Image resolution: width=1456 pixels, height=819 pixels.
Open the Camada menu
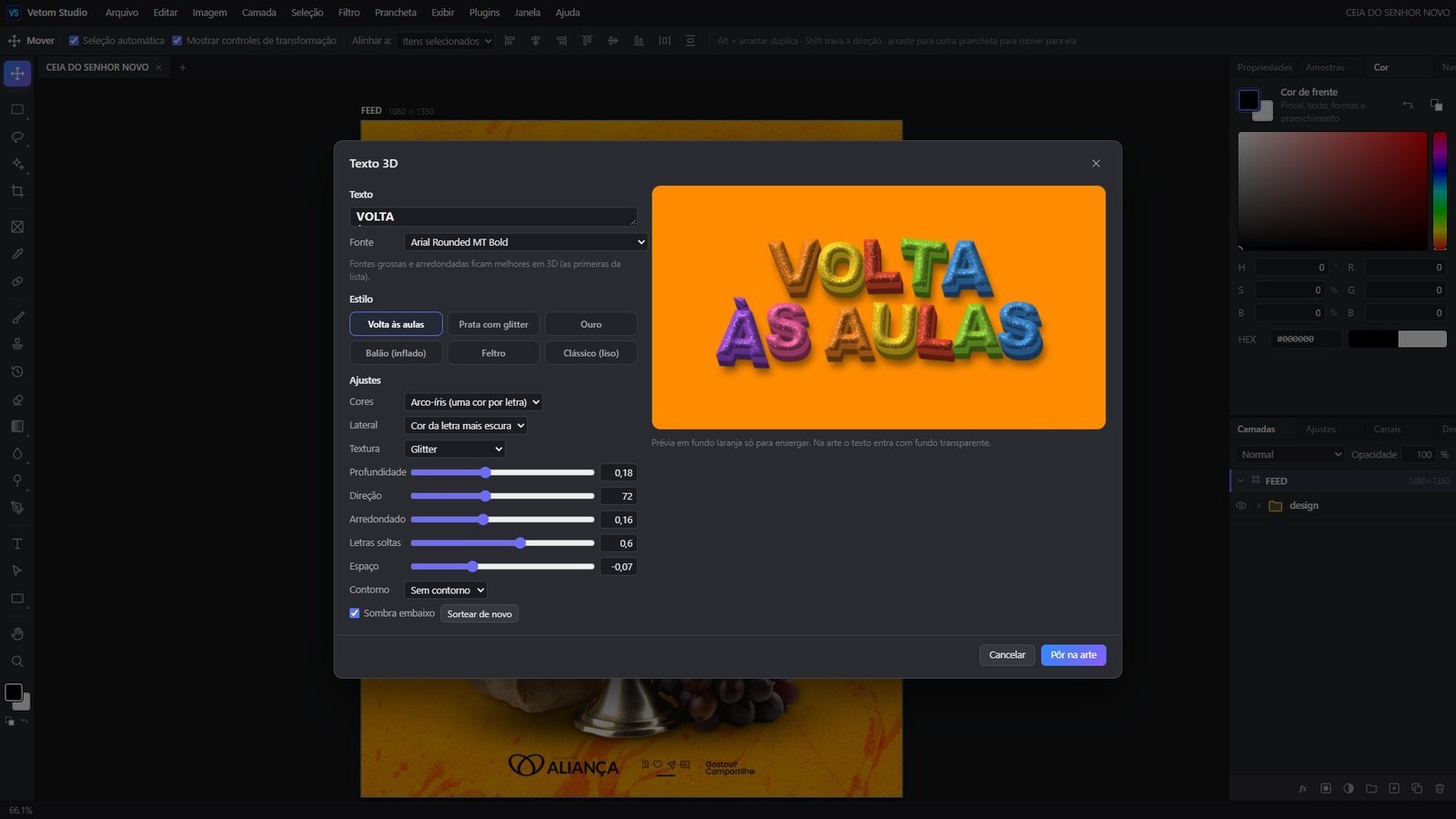tap(258, 13)
